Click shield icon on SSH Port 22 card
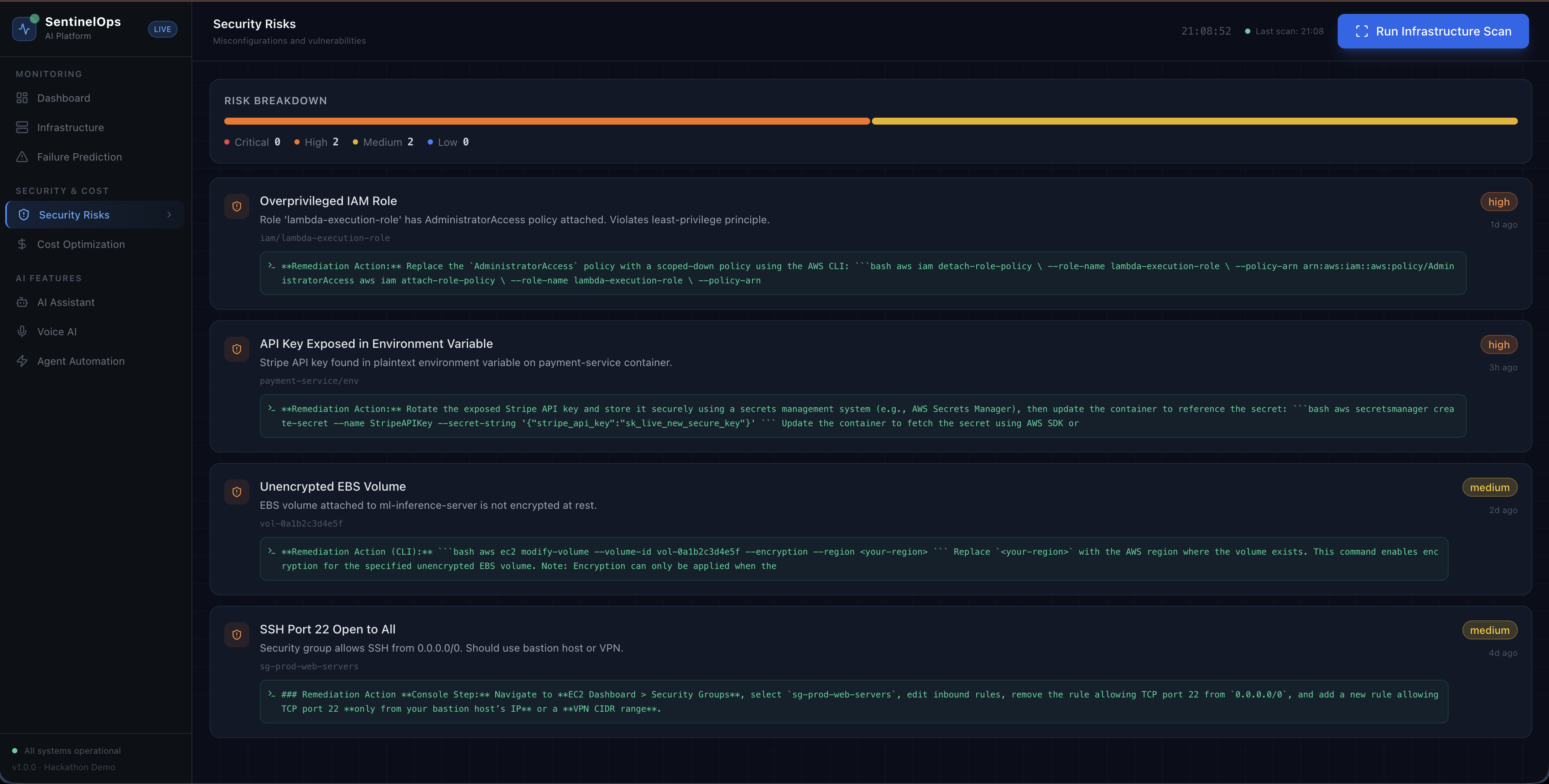Image resolution: width=1549 pixels, height=784 pixels. click(237, 634)
